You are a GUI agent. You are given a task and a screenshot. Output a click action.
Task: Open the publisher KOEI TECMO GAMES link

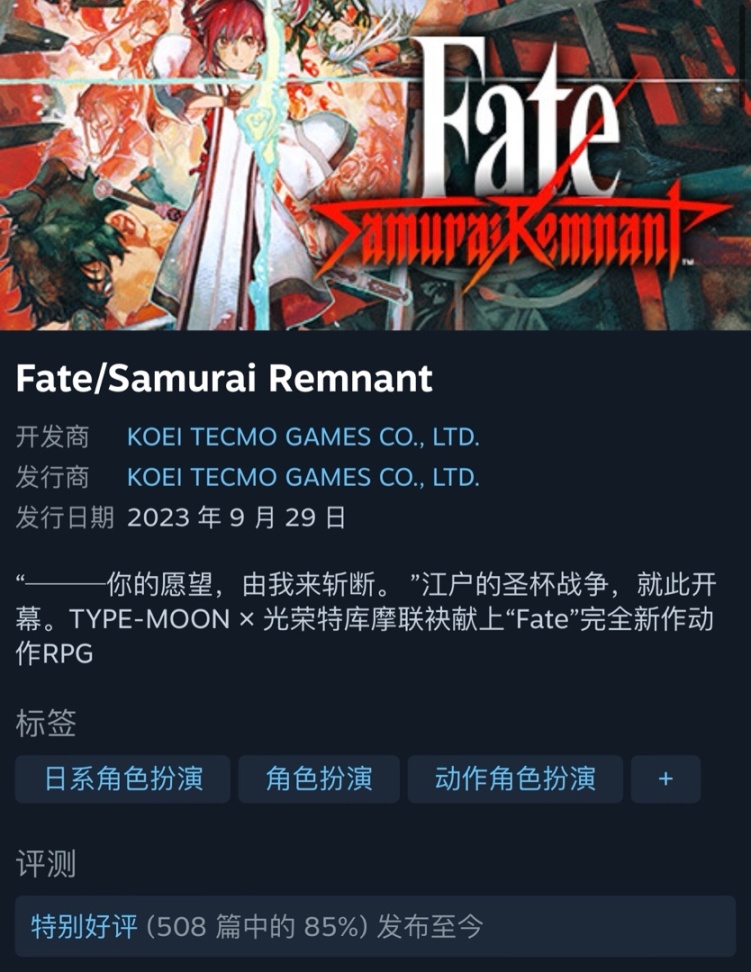pyautogui.click(x=303, y=477)
